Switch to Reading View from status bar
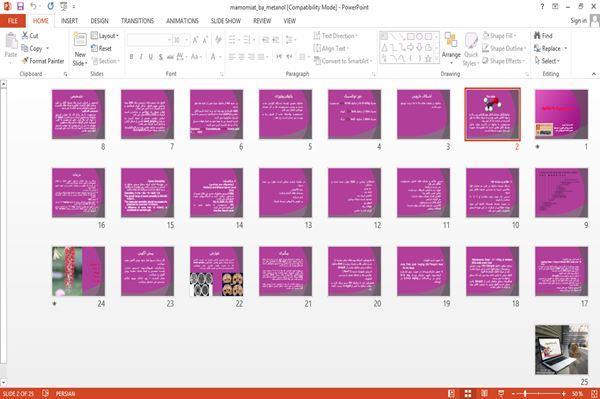The width and height of the screenshot is (600, 399). point(484,393)
